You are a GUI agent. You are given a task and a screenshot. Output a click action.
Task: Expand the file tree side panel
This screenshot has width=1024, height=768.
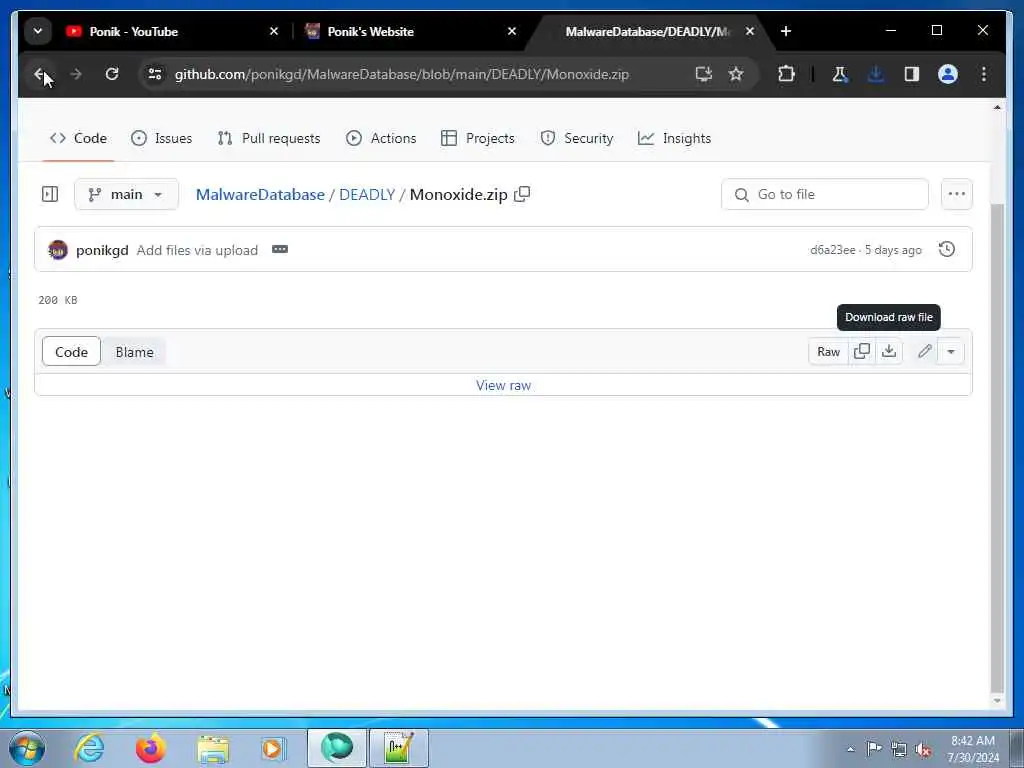click(50, 194)
